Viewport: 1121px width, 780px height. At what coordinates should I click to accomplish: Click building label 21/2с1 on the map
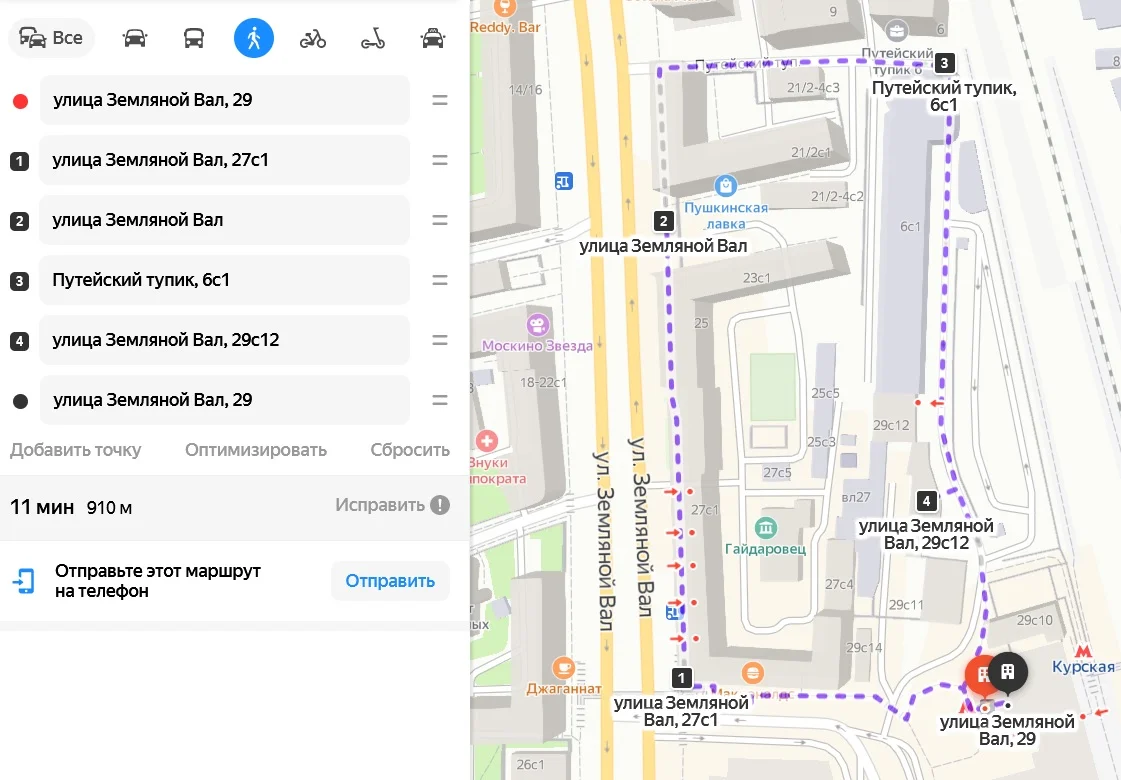click(x=811, y=152)
